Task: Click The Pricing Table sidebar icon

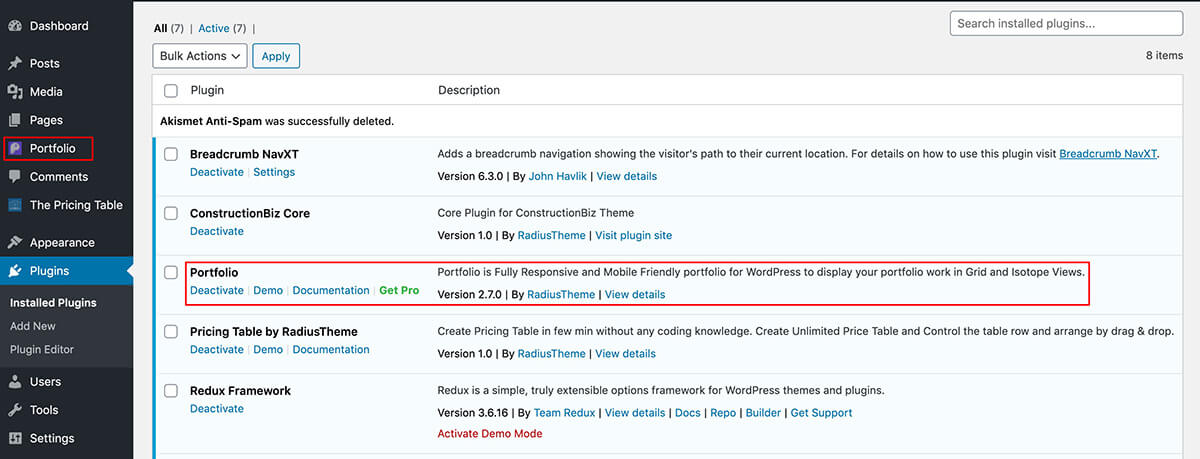Action: pos(15,205)
